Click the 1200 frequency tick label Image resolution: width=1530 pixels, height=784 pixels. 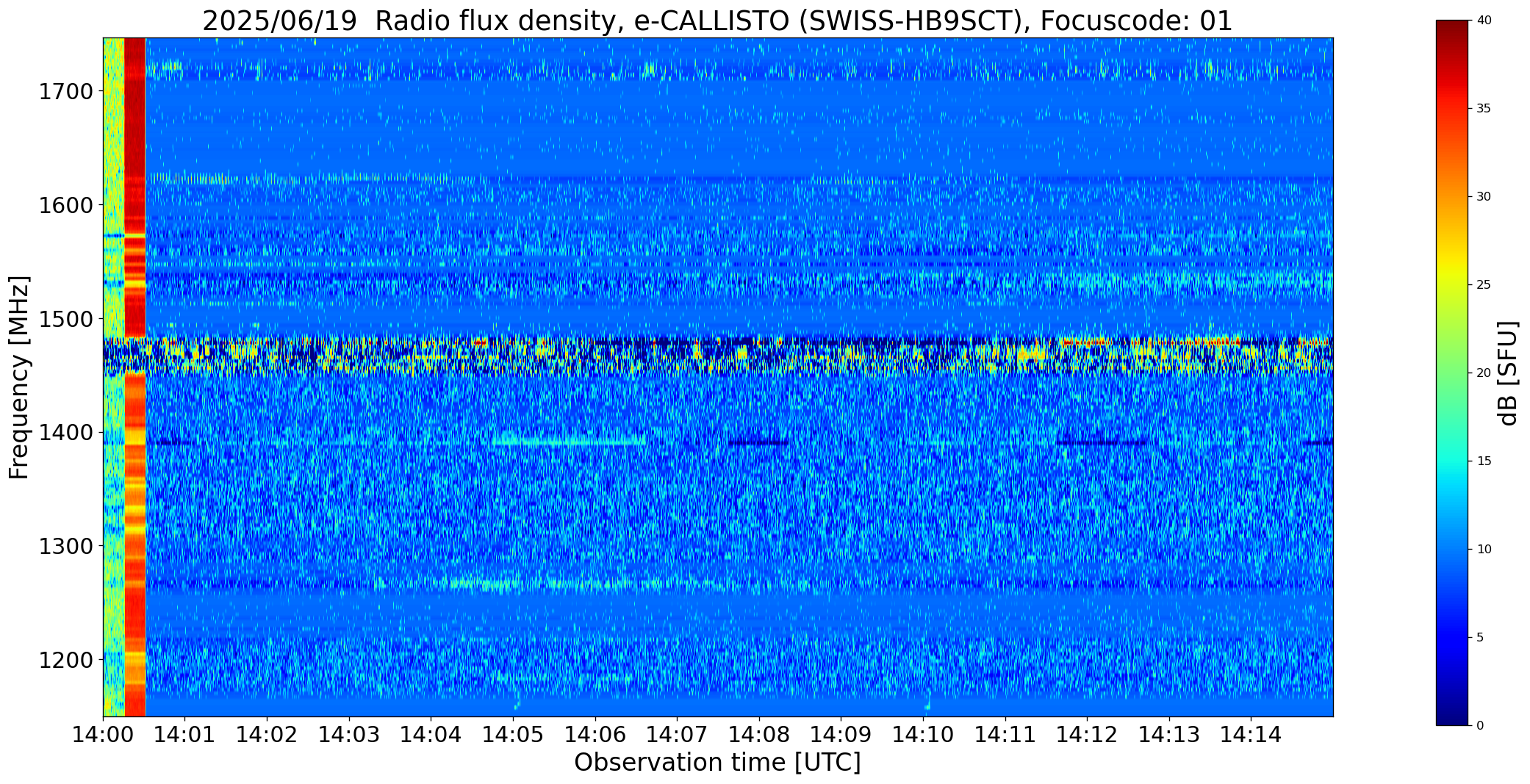[65, 660]
